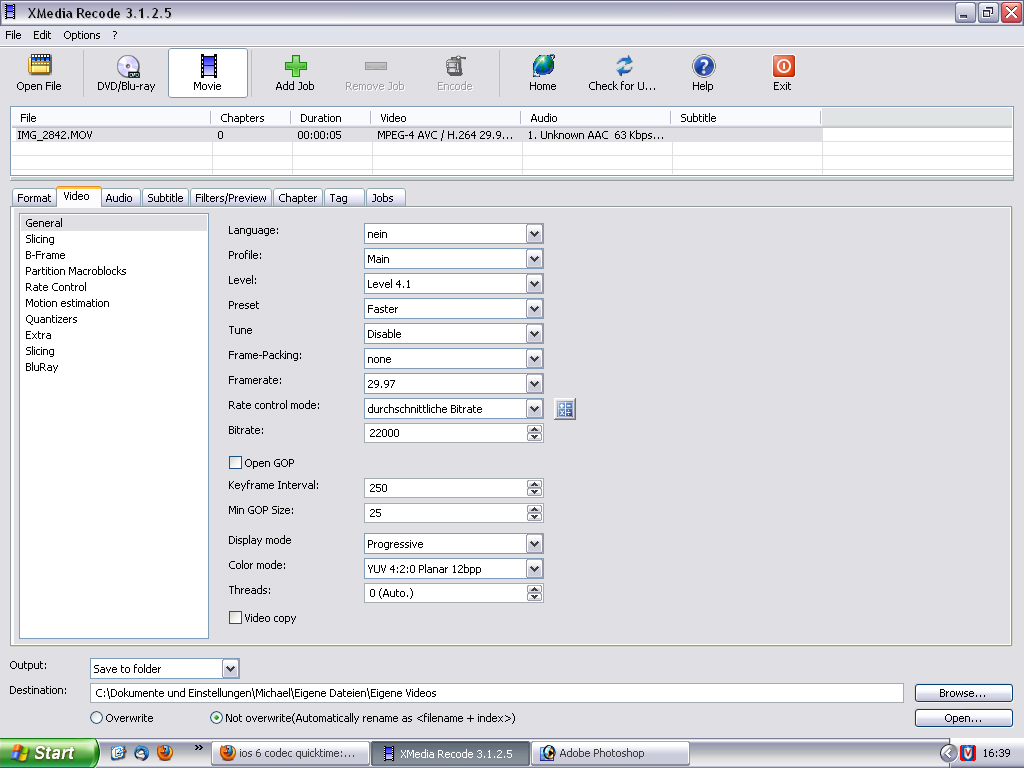Select Rate Control in the settings list

(x=56, y=287)
